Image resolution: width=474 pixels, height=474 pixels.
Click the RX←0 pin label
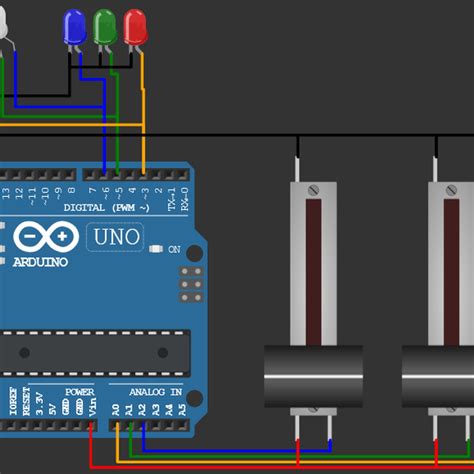[x=185, y=199]
